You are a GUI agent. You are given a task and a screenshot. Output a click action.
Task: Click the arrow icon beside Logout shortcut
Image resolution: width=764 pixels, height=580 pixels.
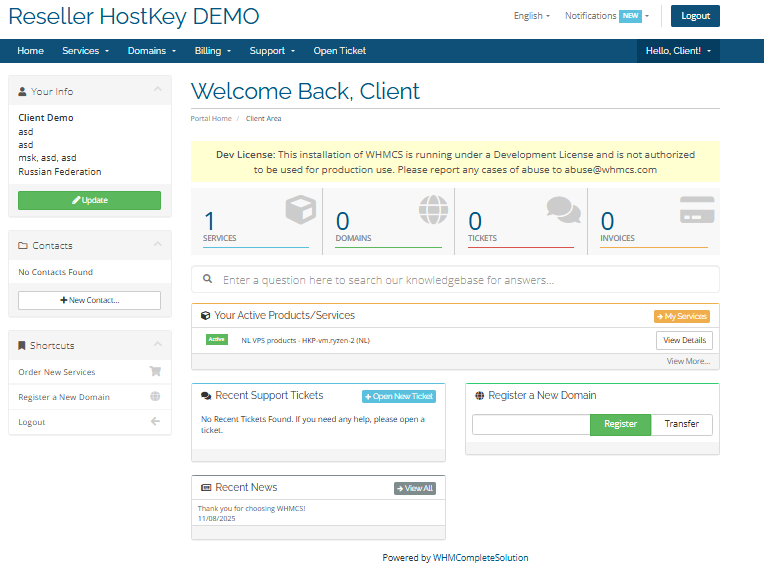click(x=155, y=422)
